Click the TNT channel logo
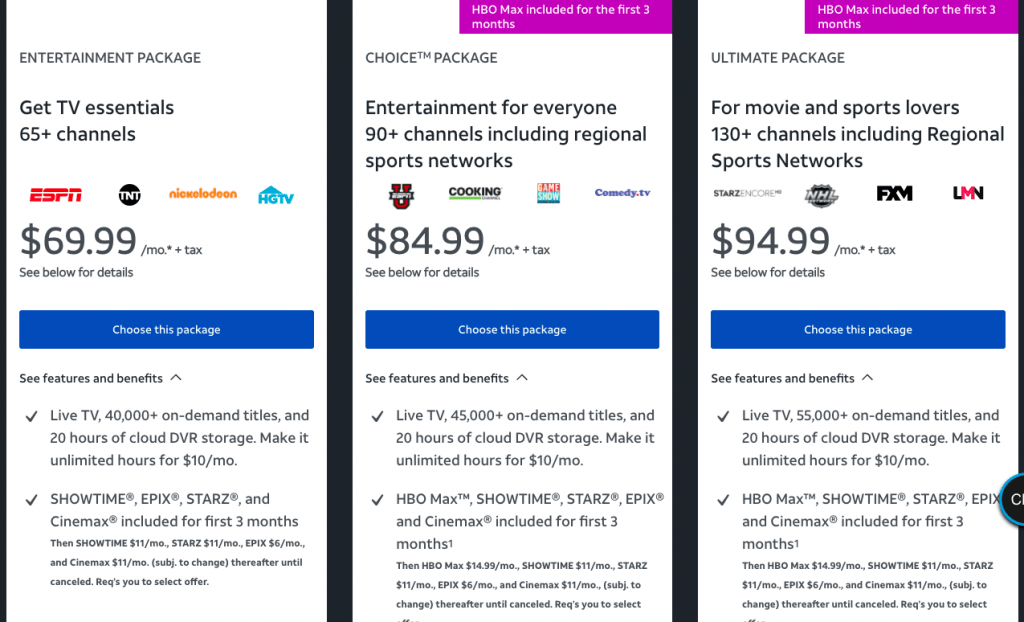This screenshot has height=622, width=1024. pyautogui.click(x=129, y=195)
